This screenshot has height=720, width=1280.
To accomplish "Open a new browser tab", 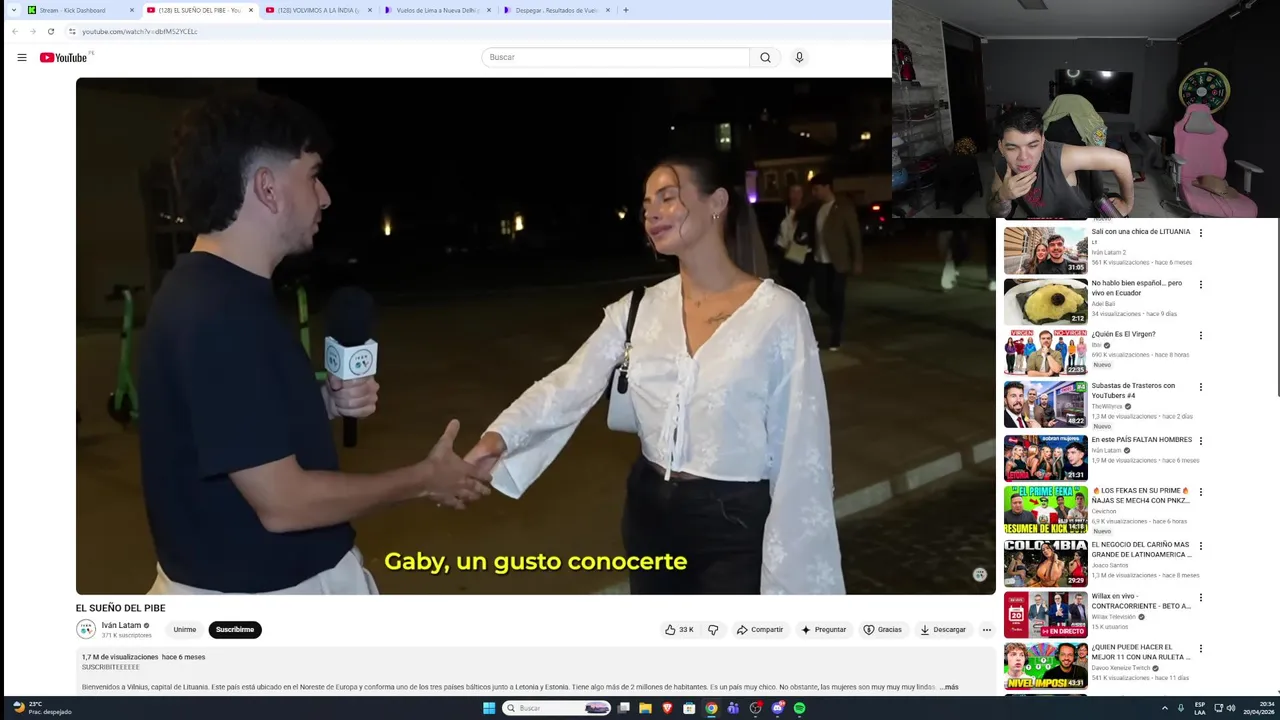I will (626, 10).
